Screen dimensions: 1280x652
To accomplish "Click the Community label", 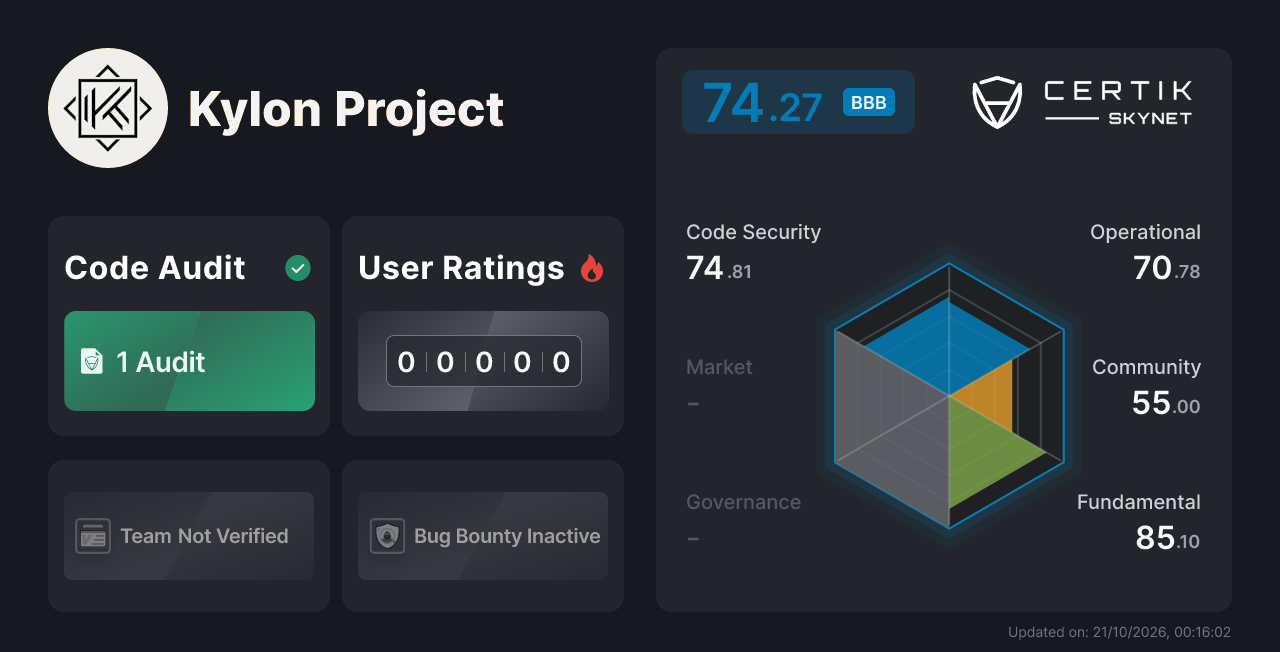I will [1146, 367].
